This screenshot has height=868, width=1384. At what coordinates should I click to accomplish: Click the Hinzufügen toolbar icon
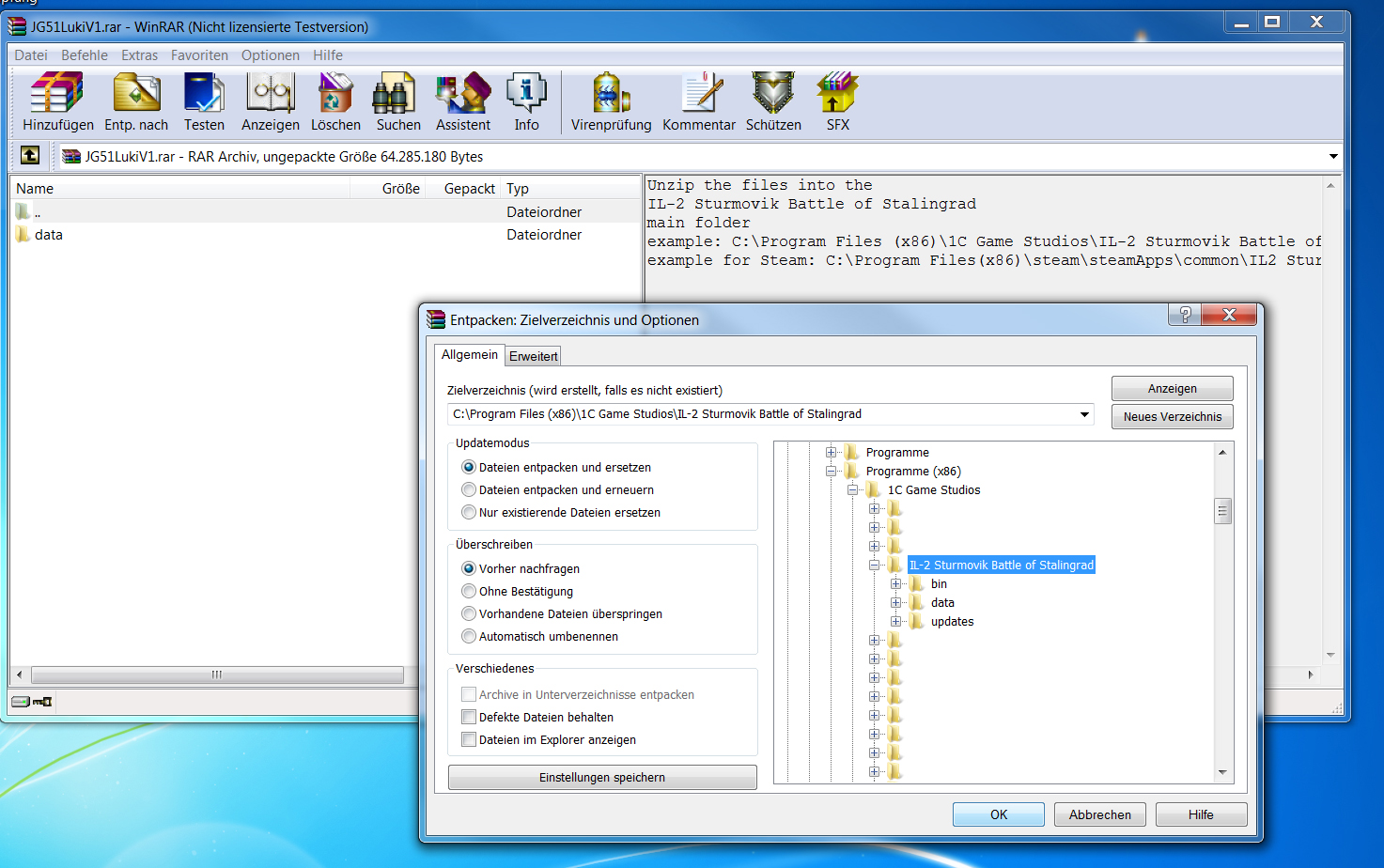[x=57, y=94]
